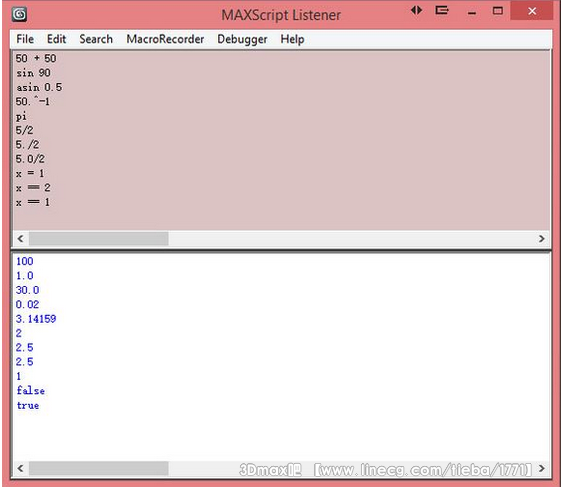This screenshot has height=487, width=561.
Task: Click the line '50.^-1'
Action: click(33, 102)
